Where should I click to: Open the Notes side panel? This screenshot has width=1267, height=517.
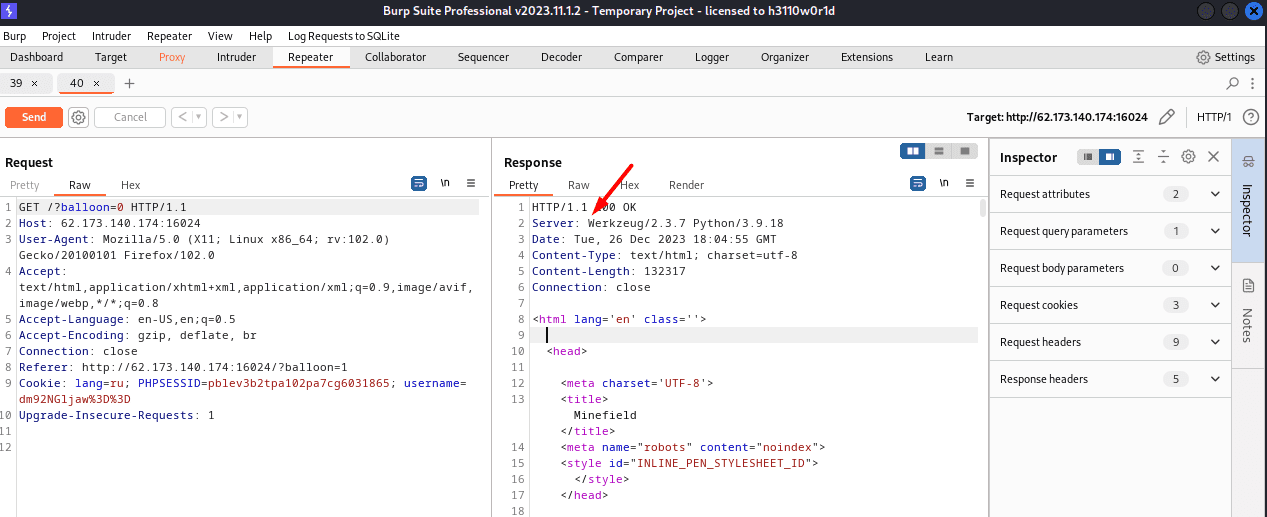[1247, 310]
